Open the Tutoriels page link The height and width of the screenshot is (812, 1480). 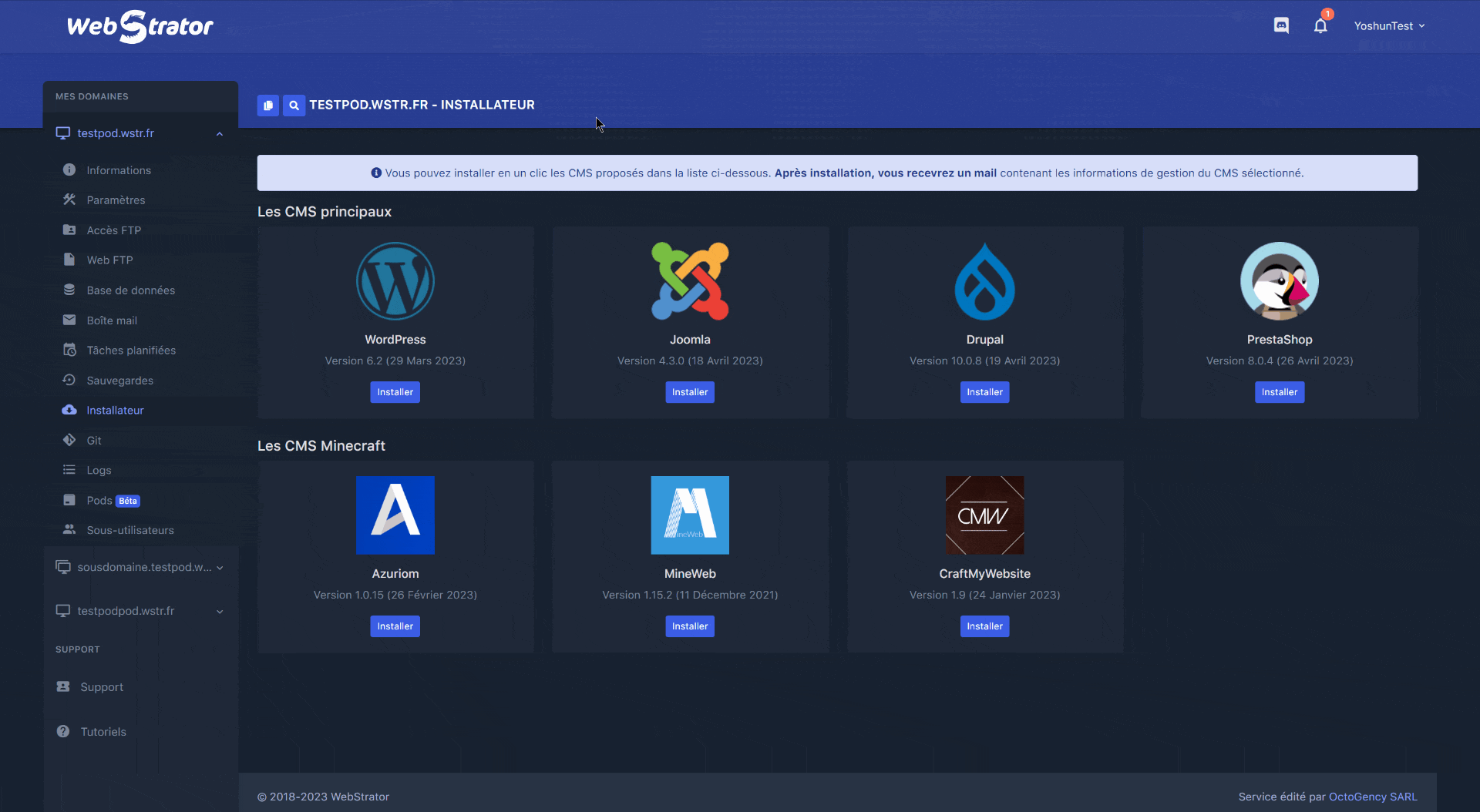pos(103,732)
